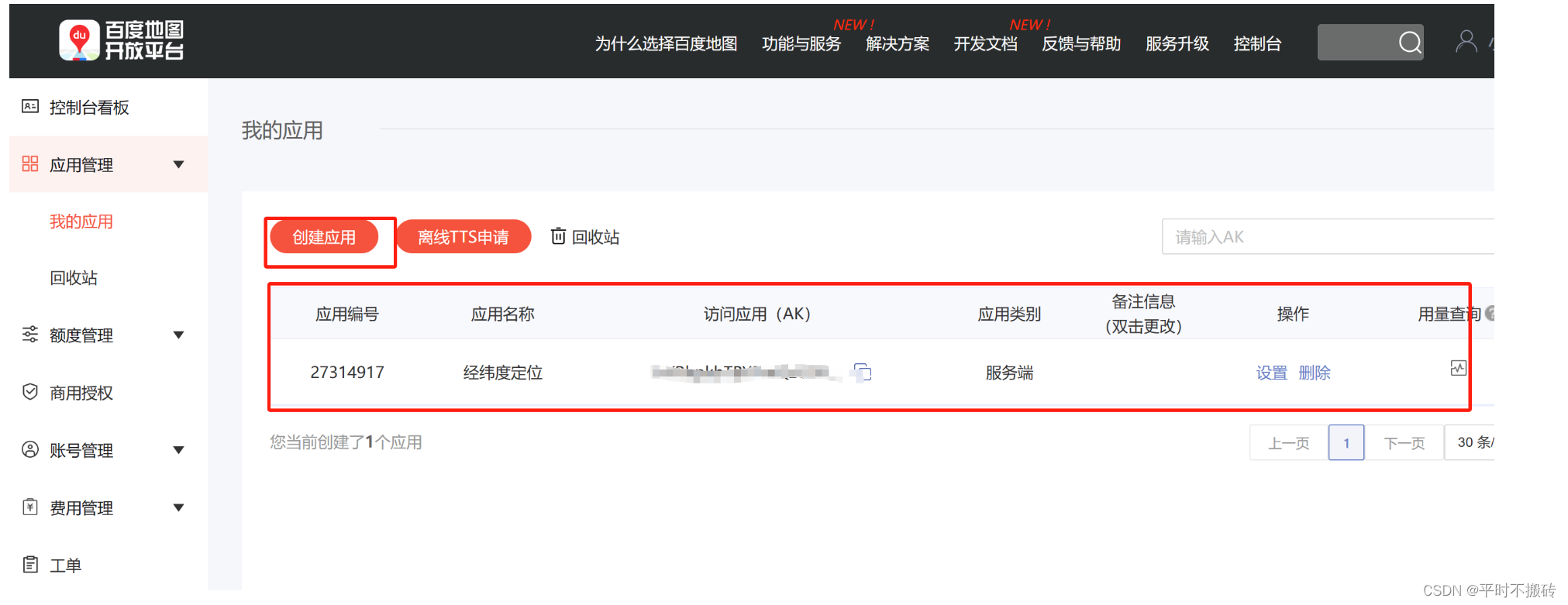Click app number 27314917 cell

tap(347, 373)
